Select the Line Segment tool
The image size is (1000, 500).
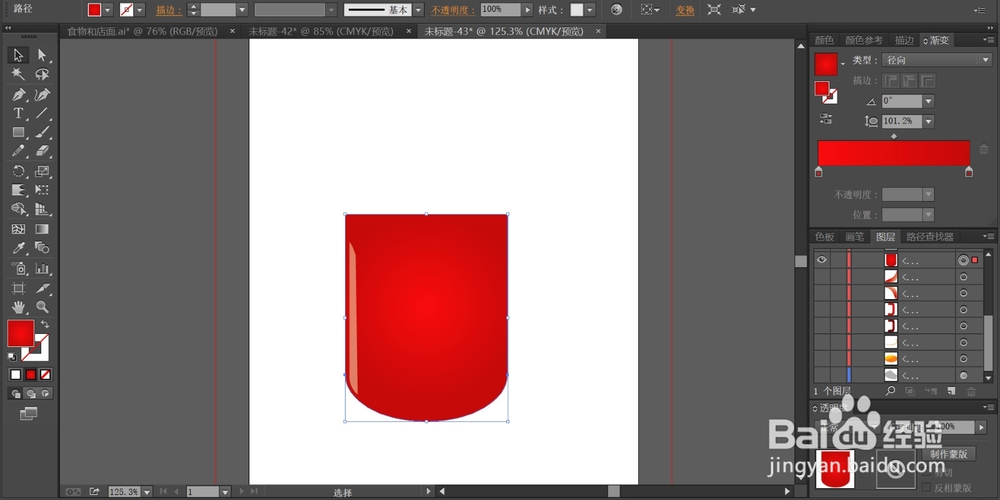click(x=42, y=114)
